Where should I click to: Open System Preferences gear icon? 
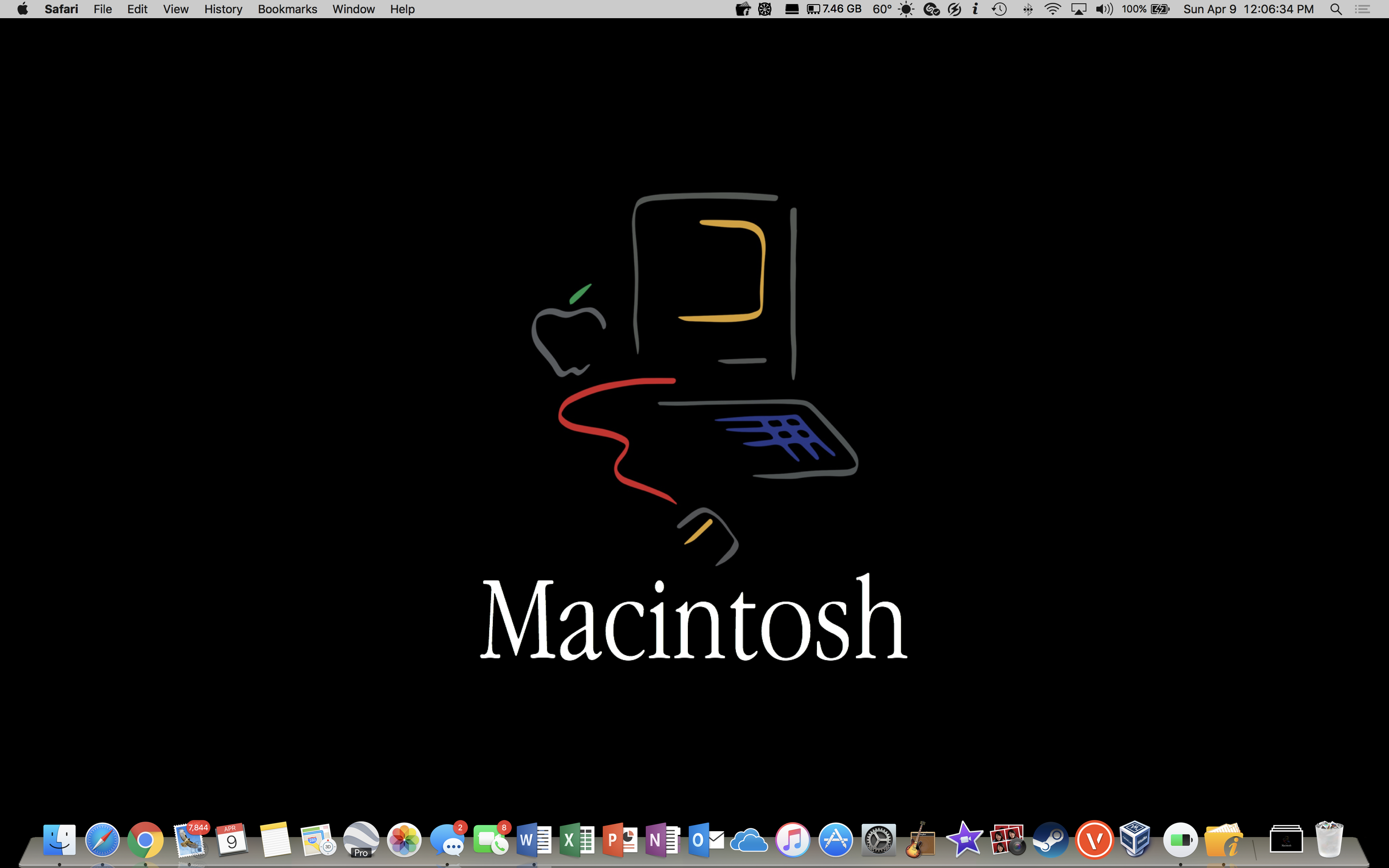[x=879, y=840]
